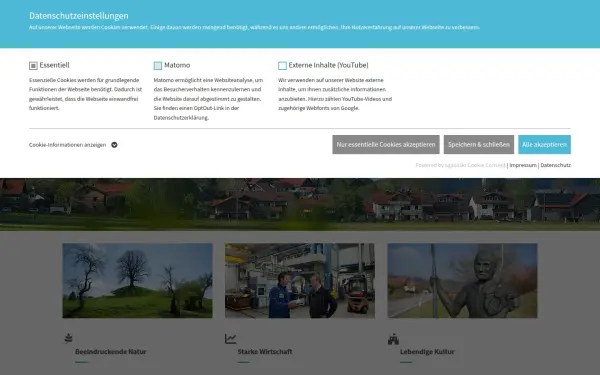Open the trees on hill landscape thumbnail
This screenshot has width=600, height=375.
click(x=137, y=280)
